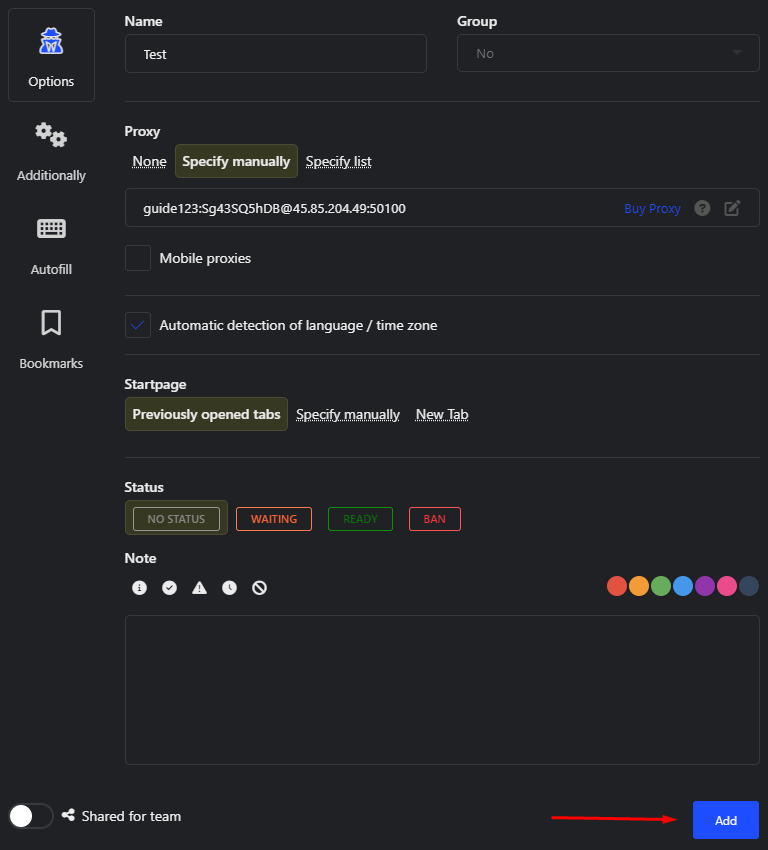Insert the clock note icon
This screenshot has width=768, height=850.
click(x=229, y=588)
